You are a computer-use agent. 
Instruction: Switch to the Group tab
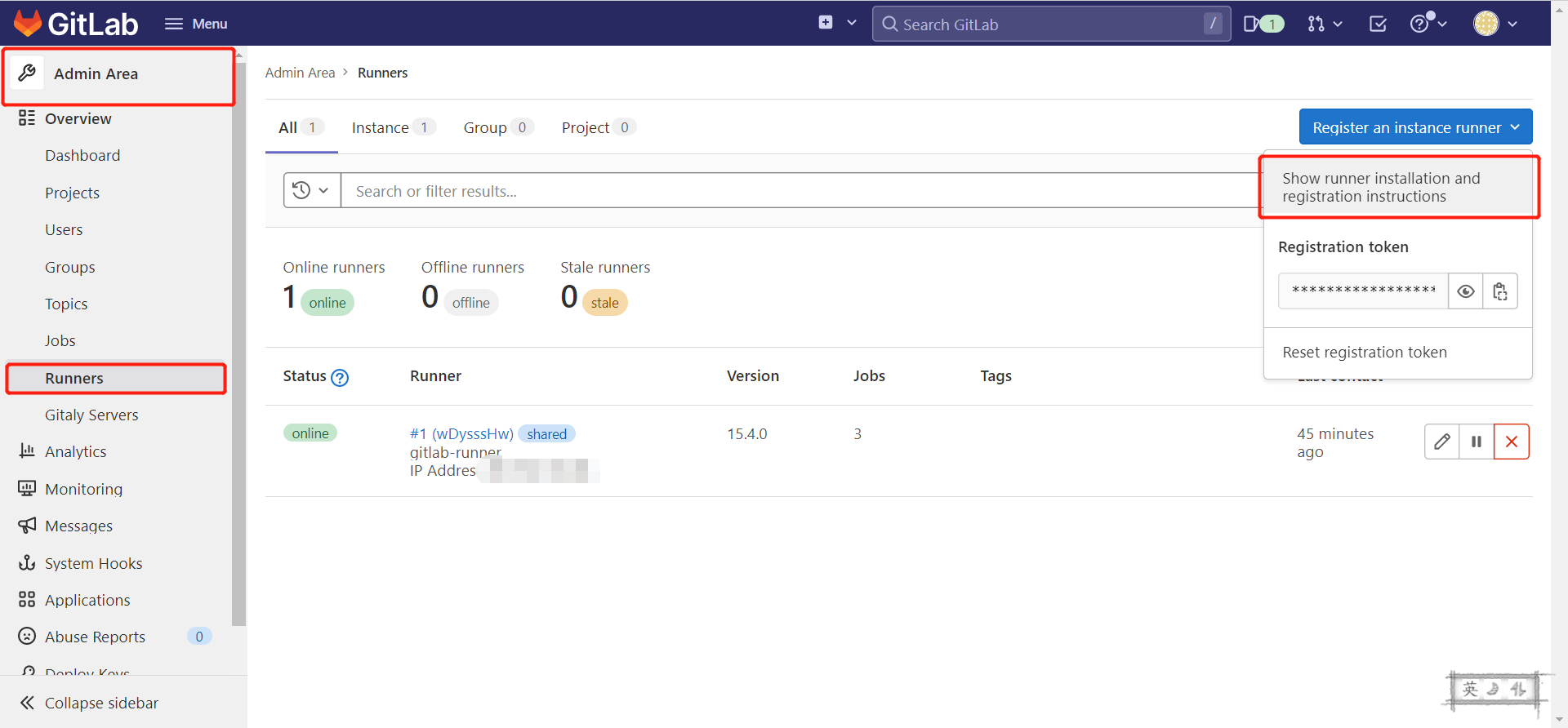tap(498, 127)
